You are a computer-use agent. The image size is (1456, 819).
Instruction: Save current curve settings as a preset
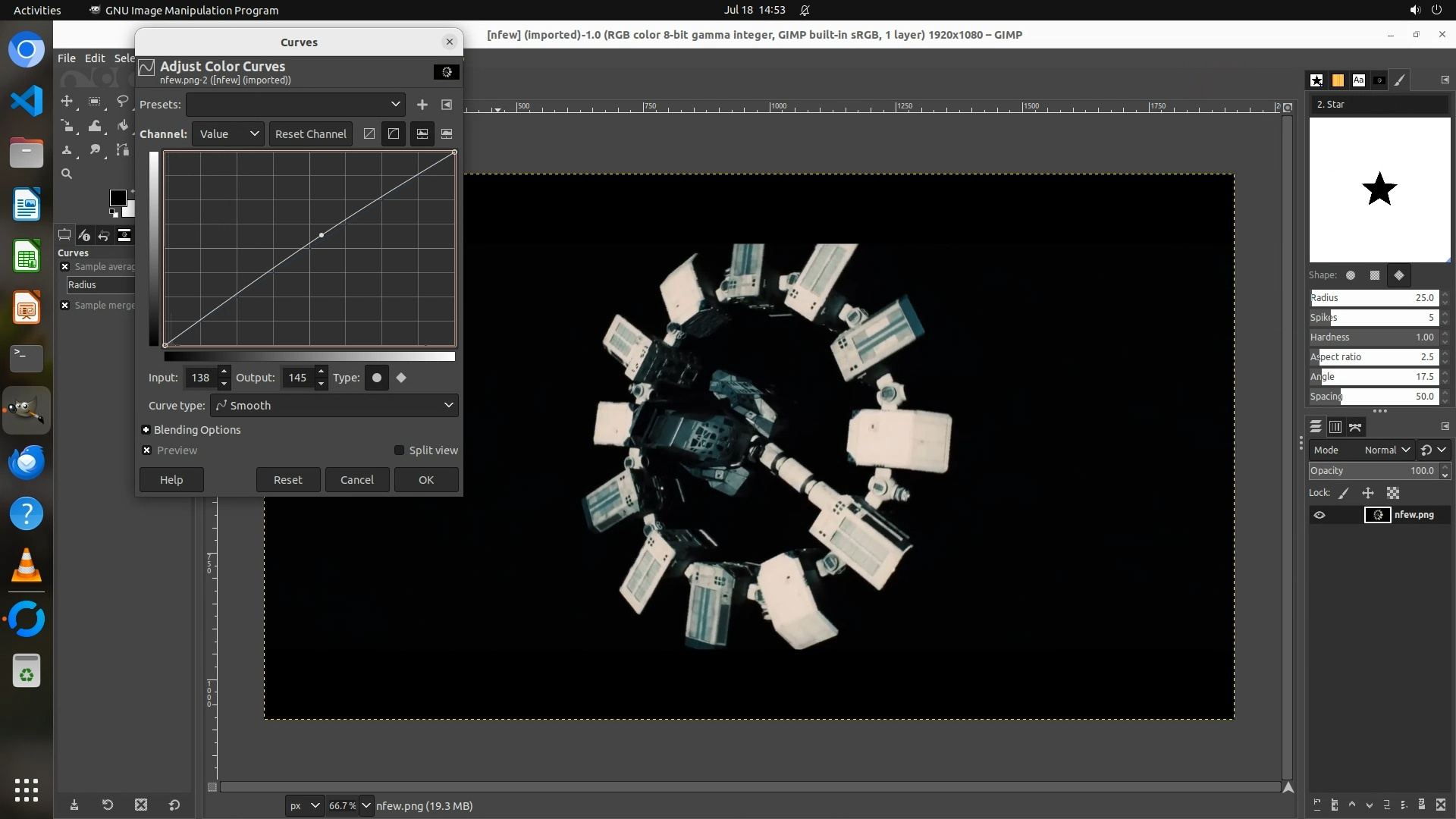click(x=422, y=105)
